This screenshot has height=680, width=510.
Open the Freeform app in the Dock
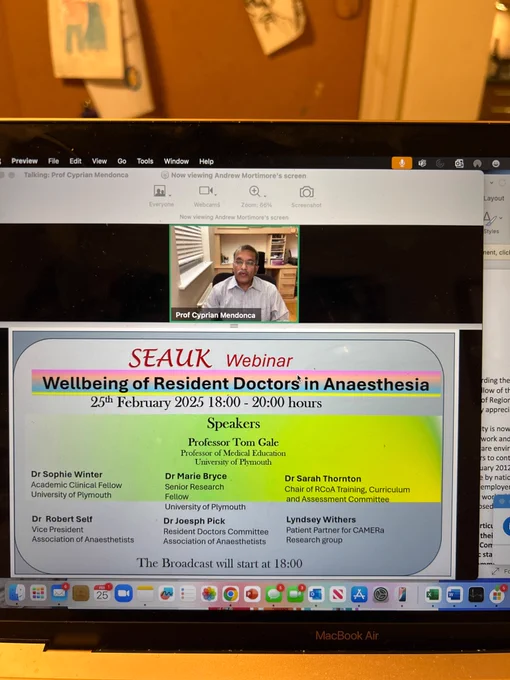tap(167, 594)
